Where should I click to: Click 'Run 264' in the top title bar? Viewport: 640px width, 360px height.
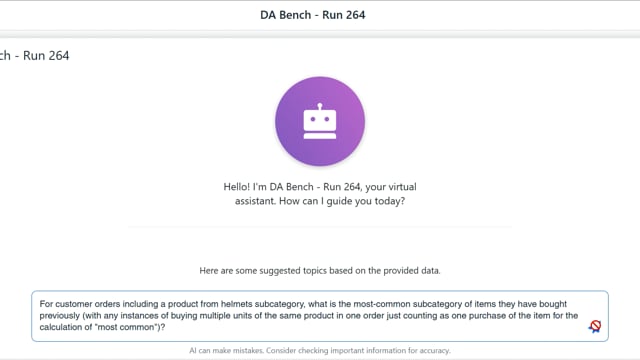(344, 15)
